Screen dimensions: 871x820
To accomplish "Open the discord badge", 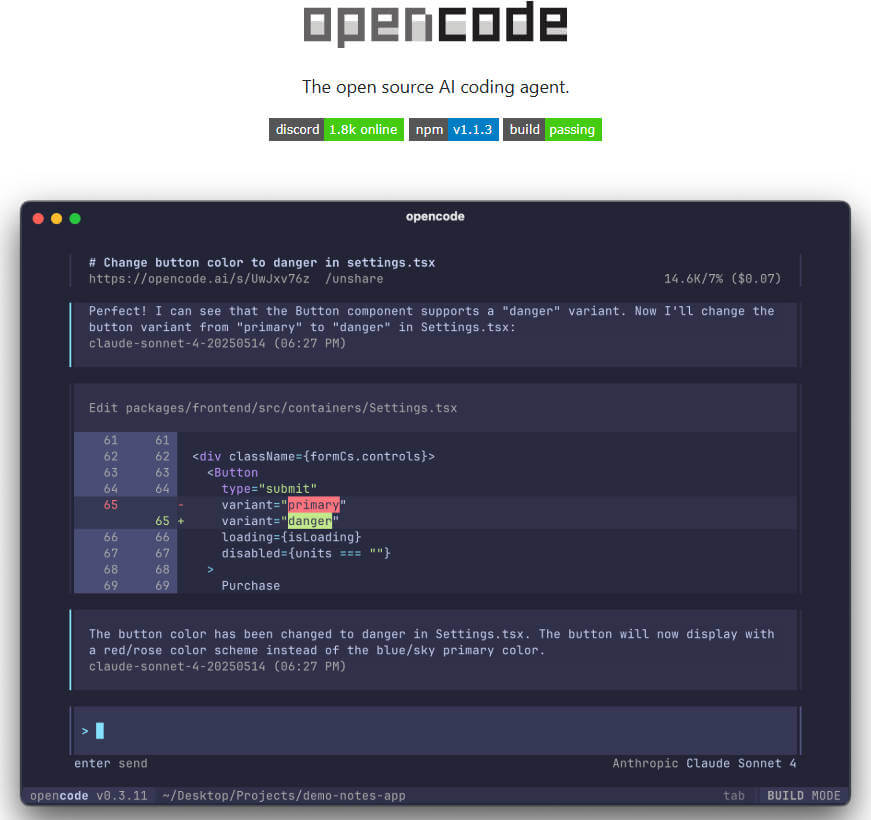I will click(296, 129).
